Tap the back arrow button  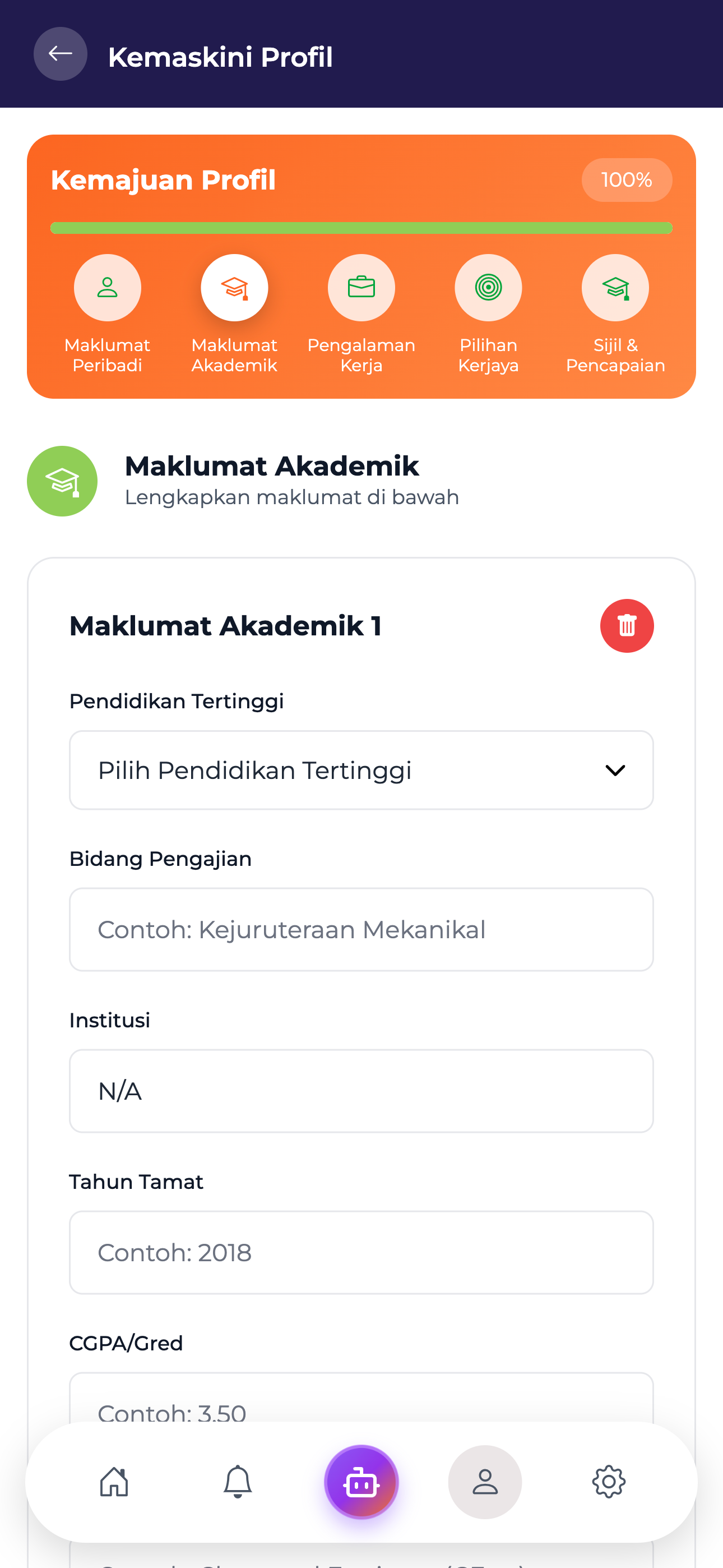point(61,54)
